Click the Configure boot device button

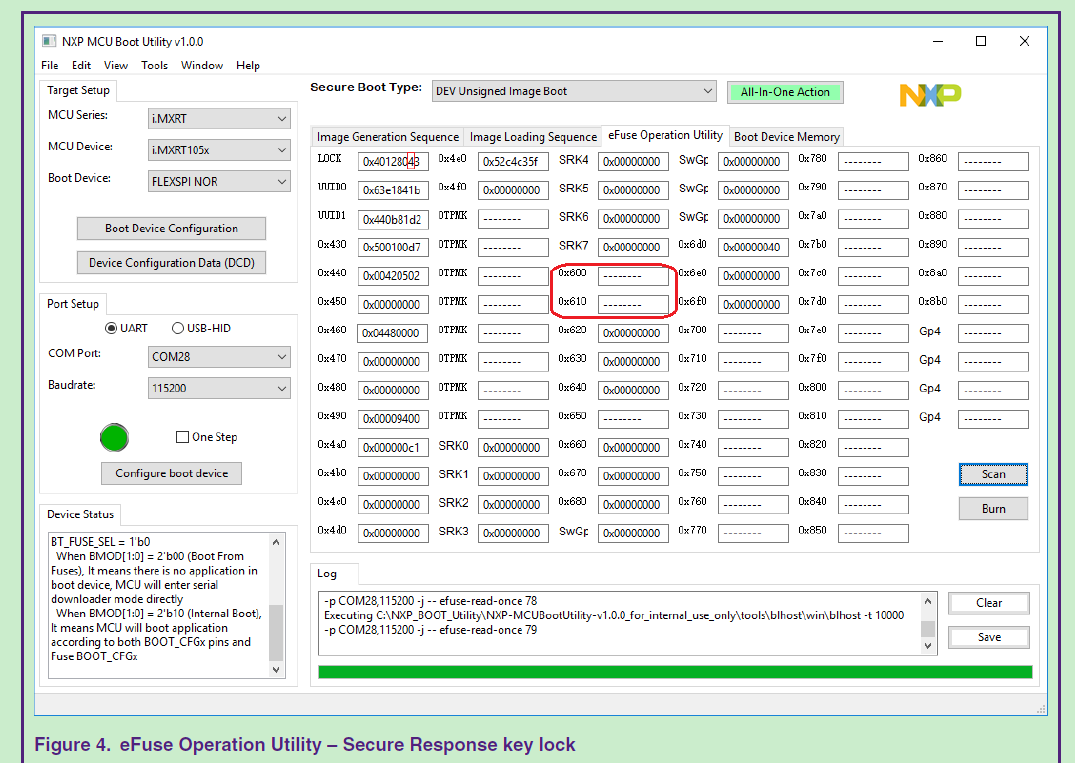tap(171, 473)
